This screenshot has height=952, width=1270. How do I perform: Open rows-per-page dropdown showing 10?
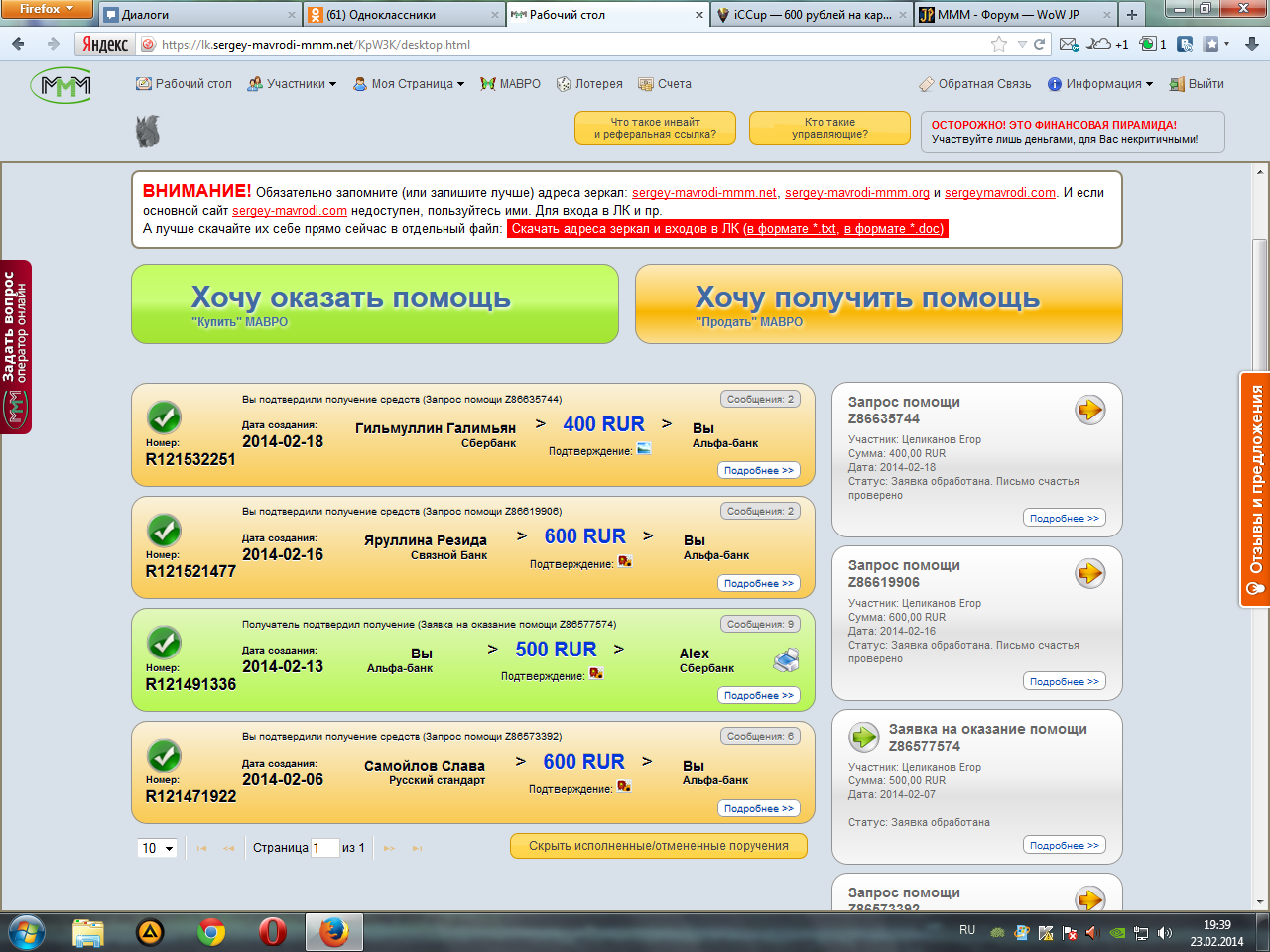point(157,848)
